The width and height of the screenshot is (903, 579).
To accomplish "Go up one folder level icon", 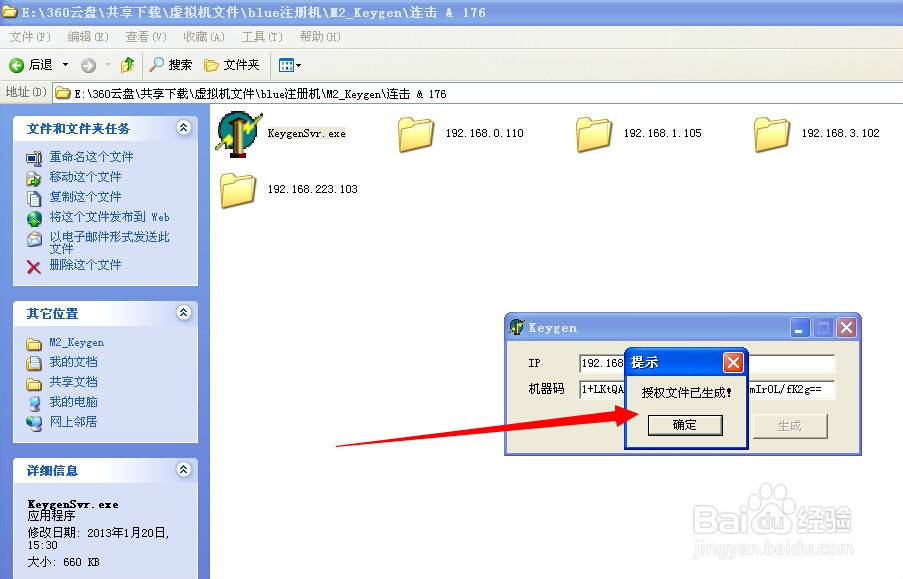I will coord(127,65).
